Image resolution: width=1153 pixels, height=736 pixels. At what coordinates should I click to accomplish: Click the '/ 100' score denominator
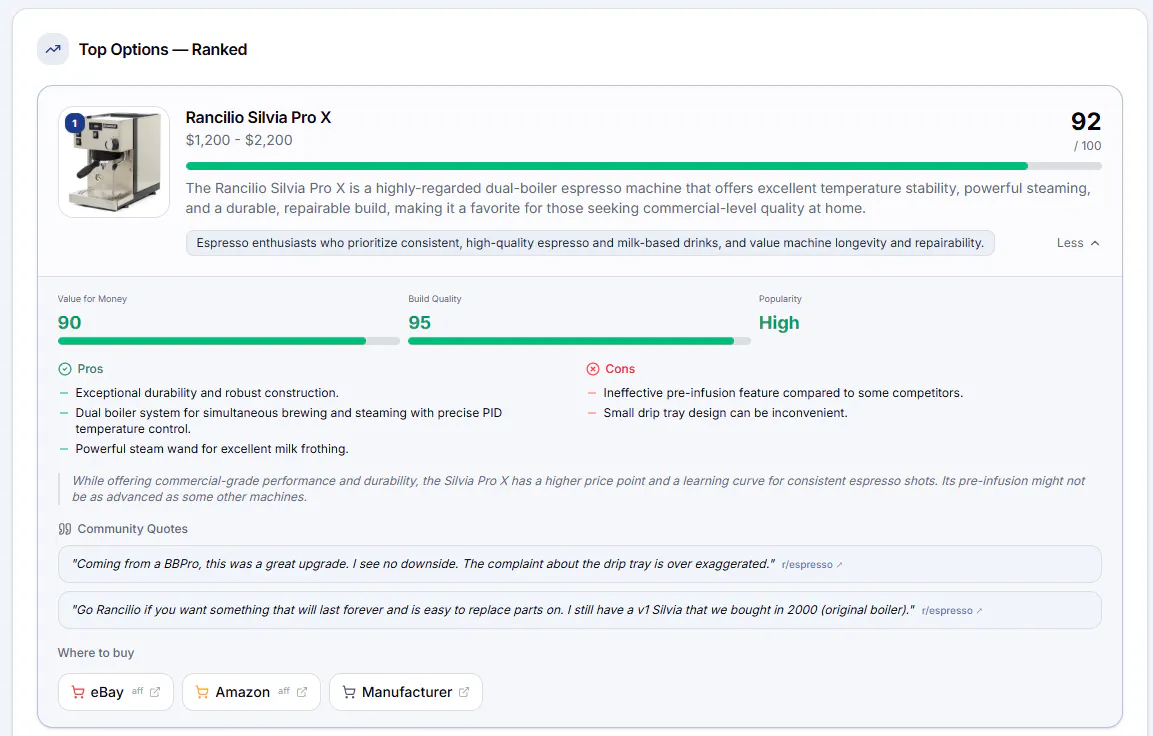pyautogui.click(x=1088, y=146)
